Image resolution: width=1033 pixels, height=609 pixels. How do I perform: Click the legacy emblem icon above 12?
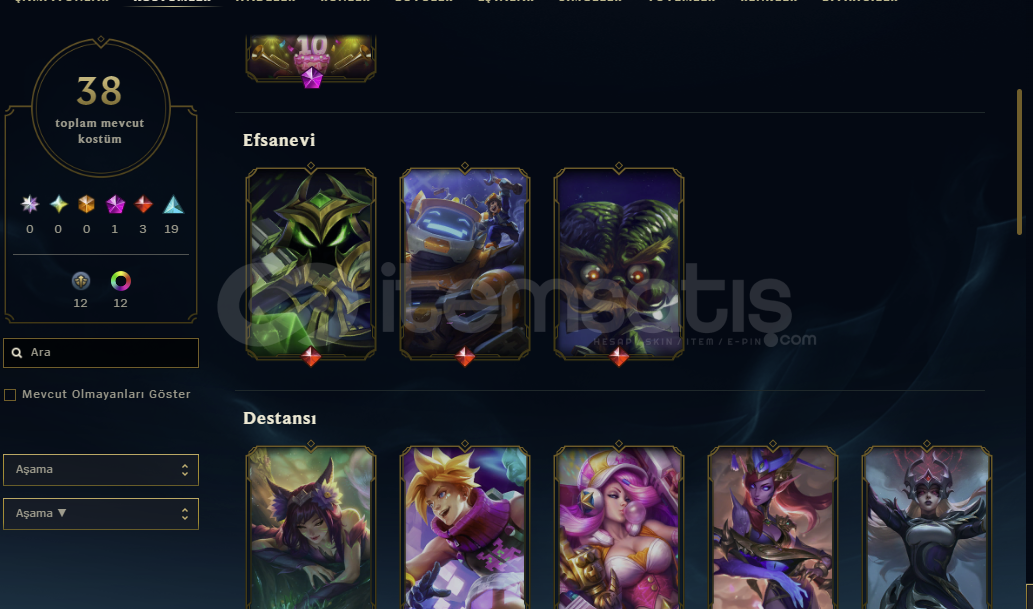[80, 281]
